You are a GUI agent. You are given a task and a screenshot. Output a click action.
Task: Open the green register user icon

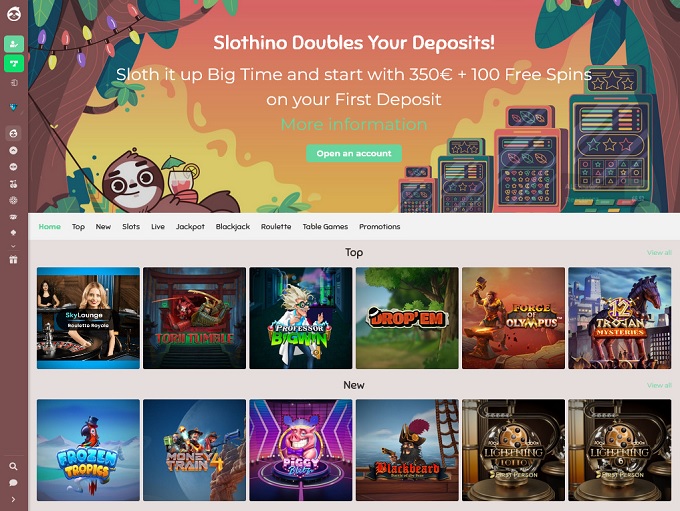click(14, 44)
